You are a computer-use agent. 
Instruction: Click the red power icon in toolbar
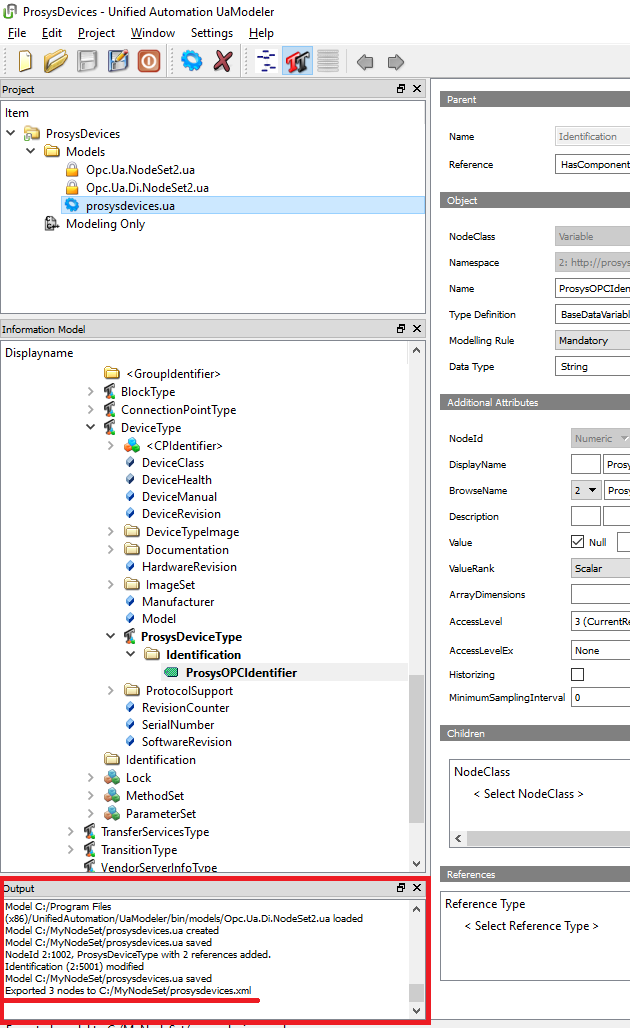tap(148, 61)
